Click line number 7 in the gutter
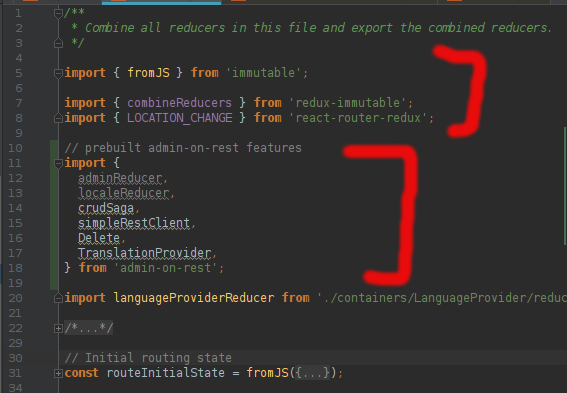567x393 pixels. (x=19, y=103)
